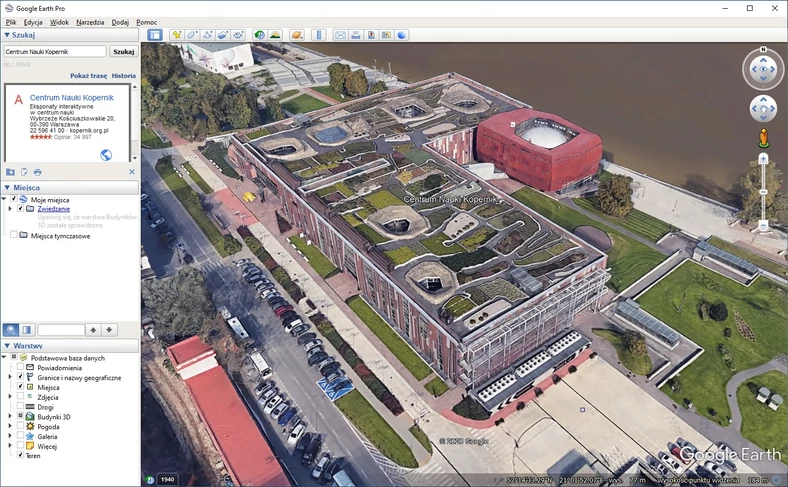Print search results with the printer icon

coord(38,172)
